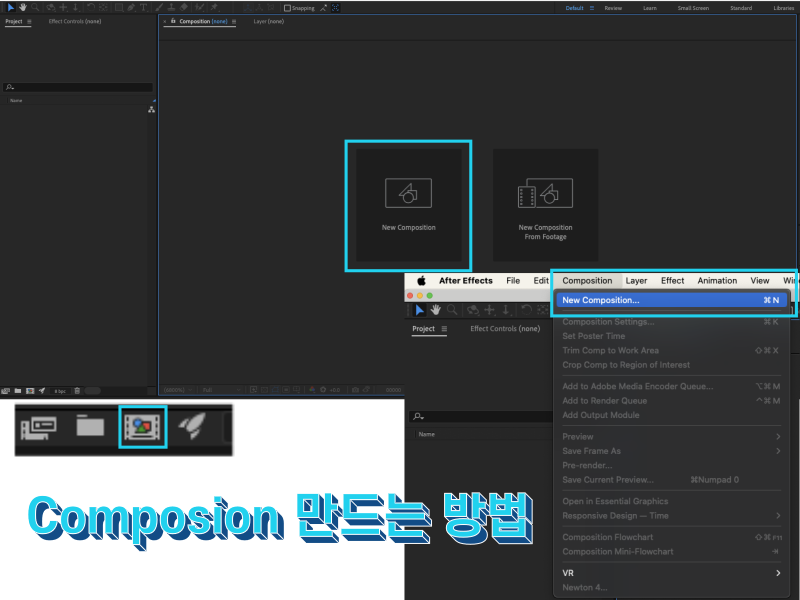
Task: Select the Zoom tool in the inset Mac window
Action: [452, 310]
